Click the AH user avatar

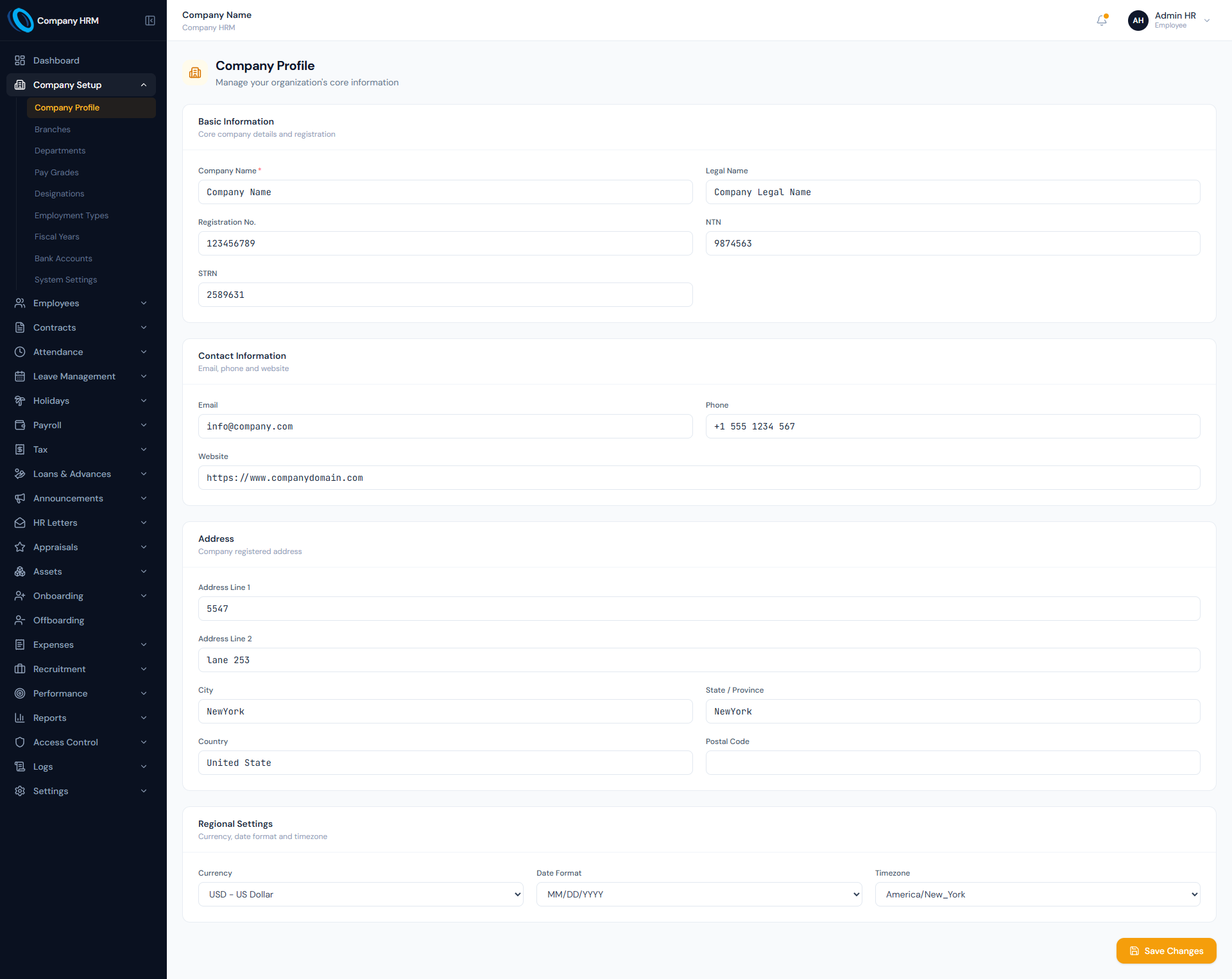click(x=1138, y=21)
